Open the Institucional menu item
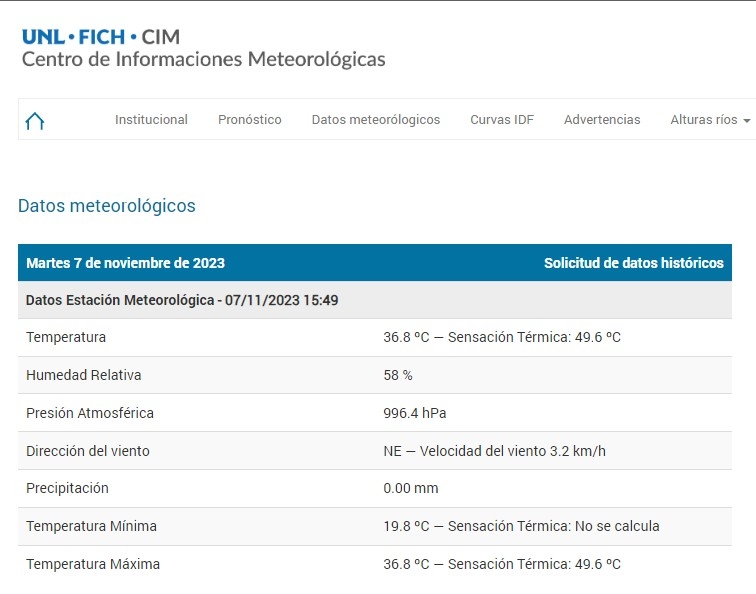Screen dimensions: 756x594 coord(151,120)
